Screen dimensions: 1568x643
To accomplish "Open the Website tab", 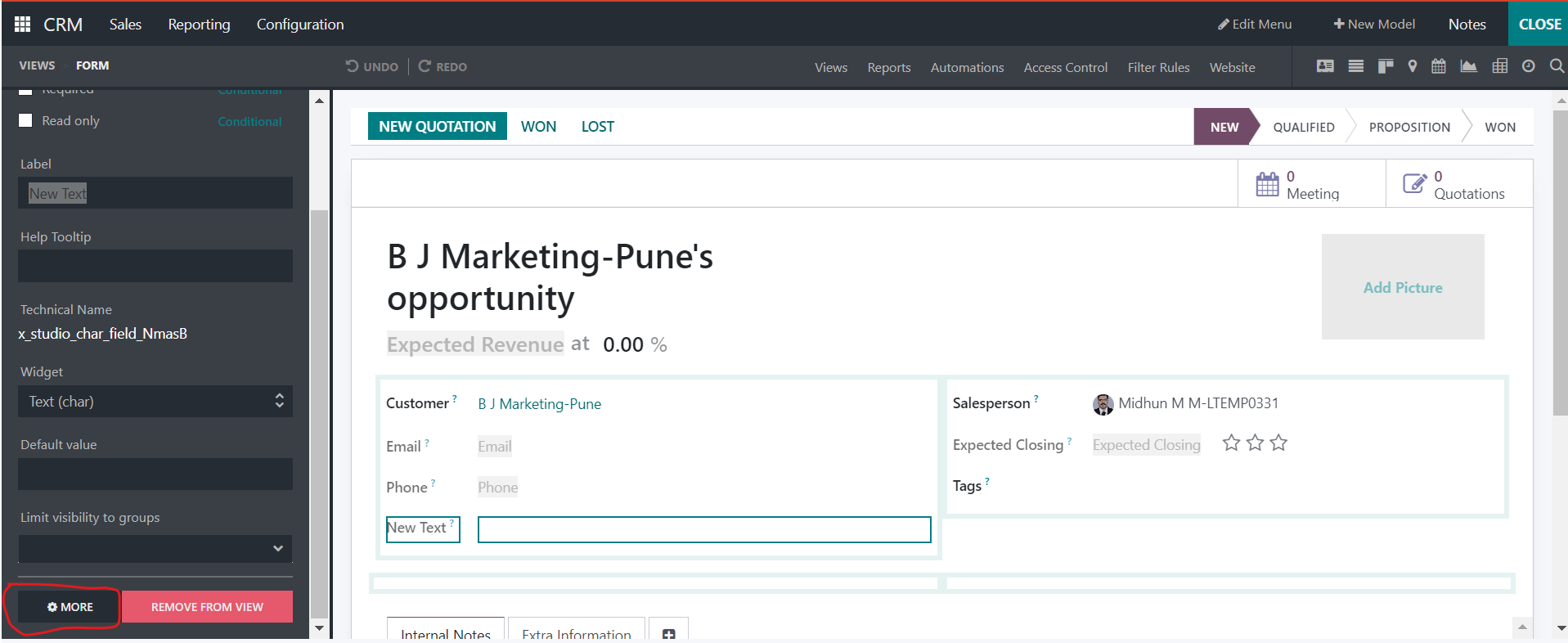I will click(x=1232, y=67).
